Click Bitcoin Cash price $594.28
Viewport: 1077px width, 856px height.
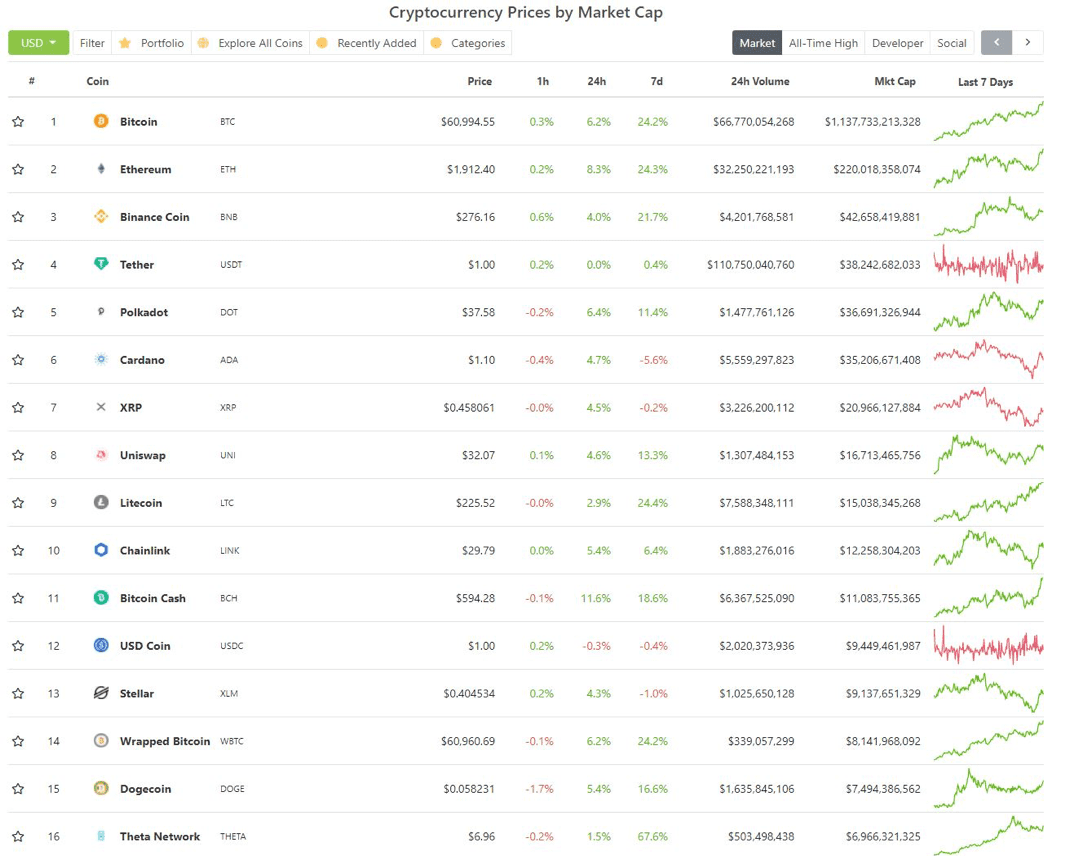(x=475, y=598)
